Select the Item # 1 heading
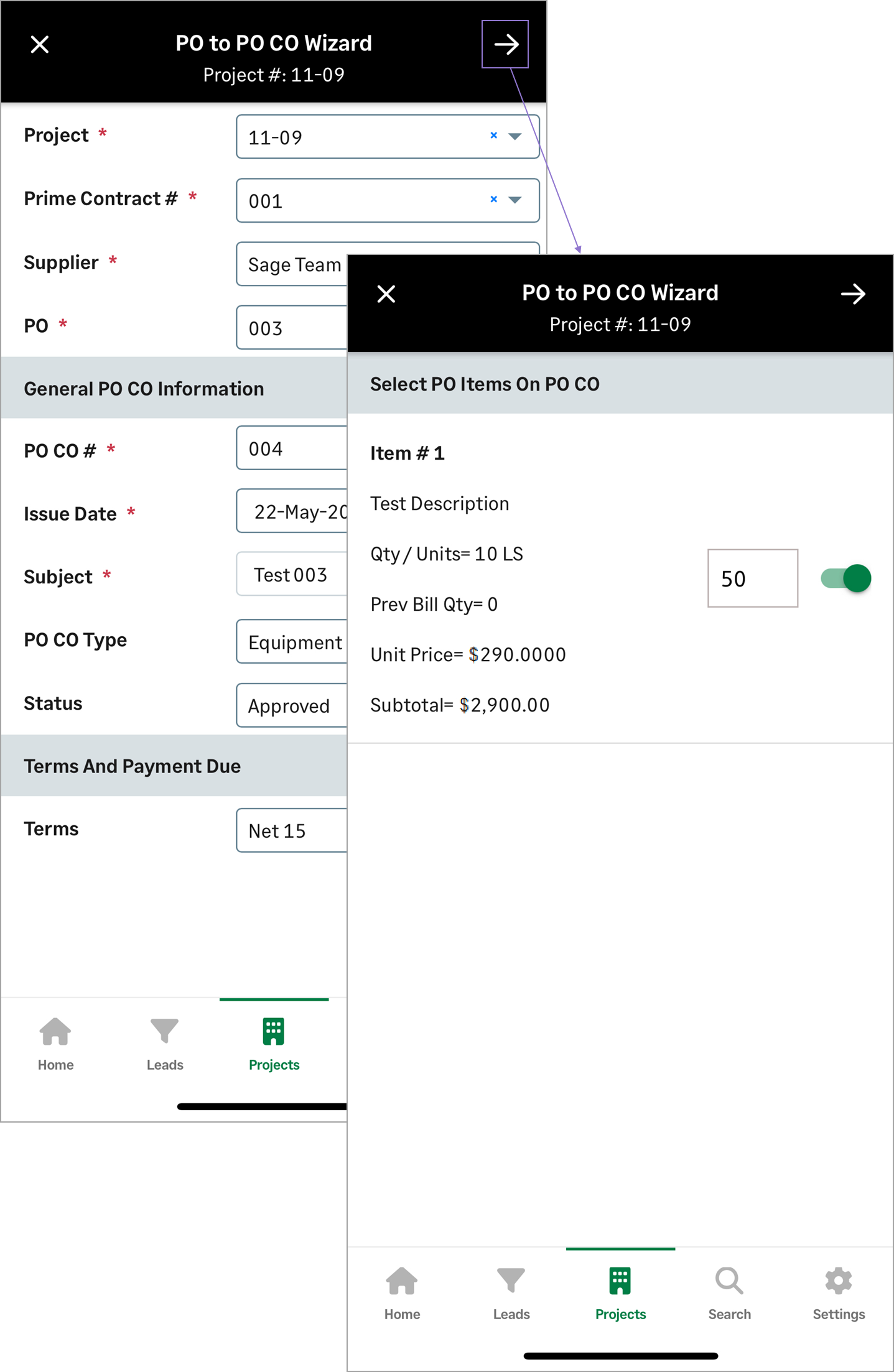Image resolution: width=894 pixels, height=1372 pixels. 407,453
